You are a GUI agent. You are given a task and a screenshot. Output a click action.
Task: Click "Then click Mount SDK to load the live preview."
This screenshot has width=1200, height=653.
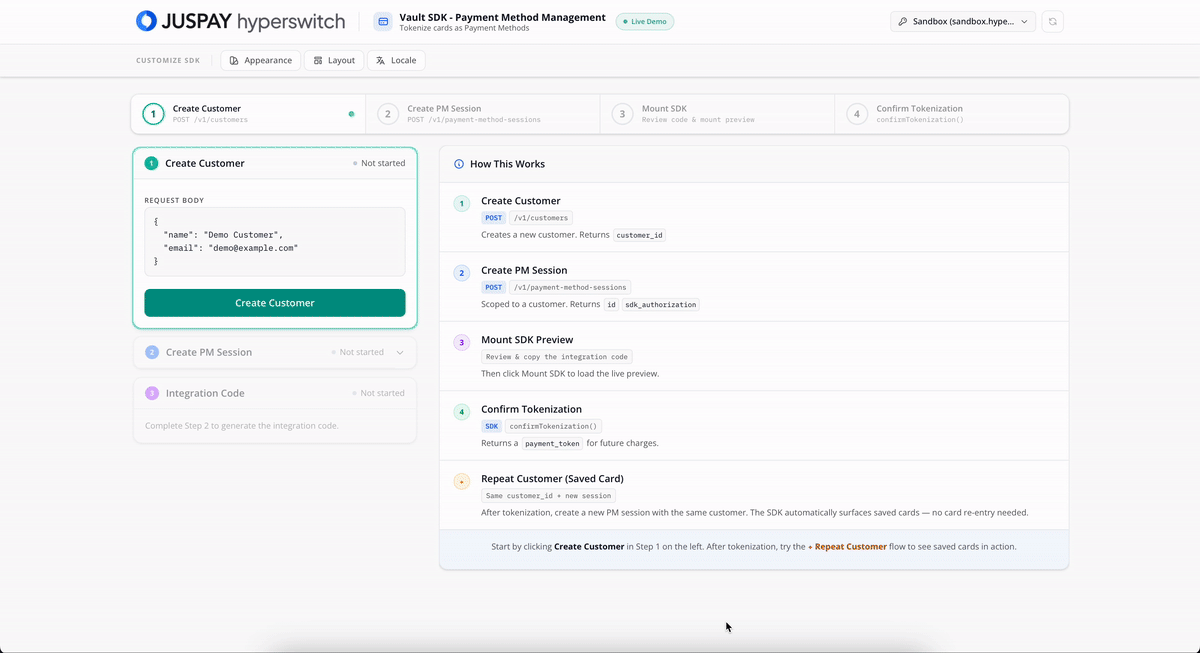tap(570, 374)
